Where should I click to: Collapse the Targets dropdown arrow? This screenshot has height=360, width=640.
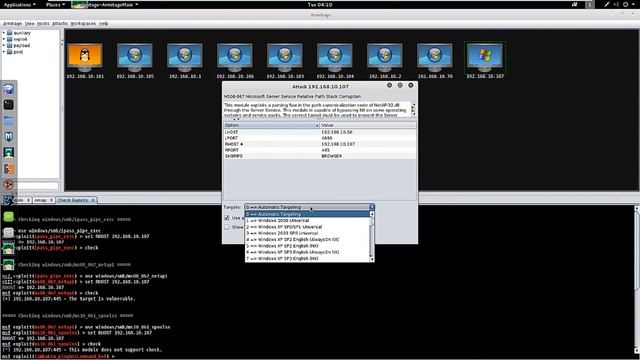(x=371, y=207)
